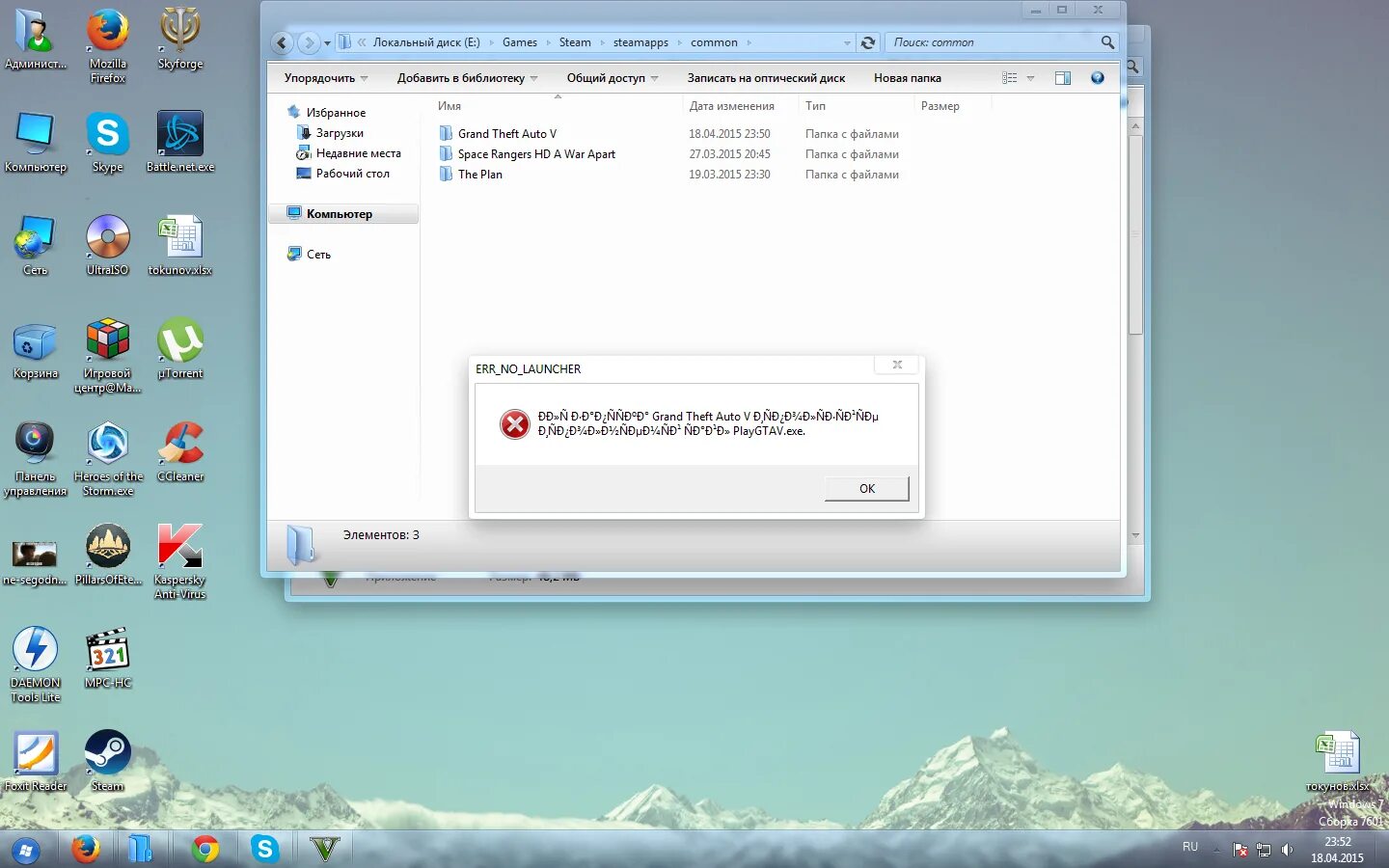Open the Mozilla Firefox desktop shortcut
This screenshot has height=868, width=1389.
[107, 45]
